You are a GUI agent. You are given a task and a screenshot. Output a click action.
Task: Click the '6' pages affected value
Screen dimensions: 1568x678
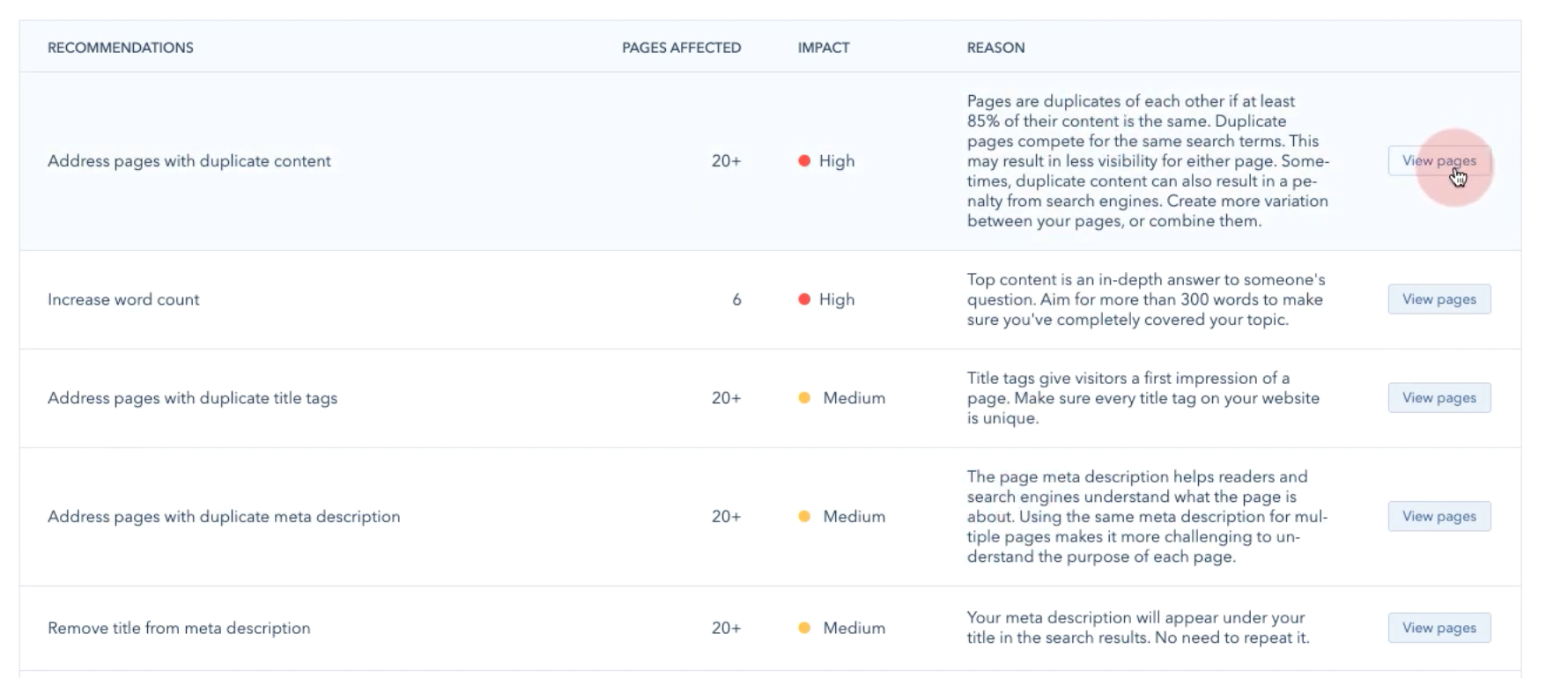click(736, 299)
